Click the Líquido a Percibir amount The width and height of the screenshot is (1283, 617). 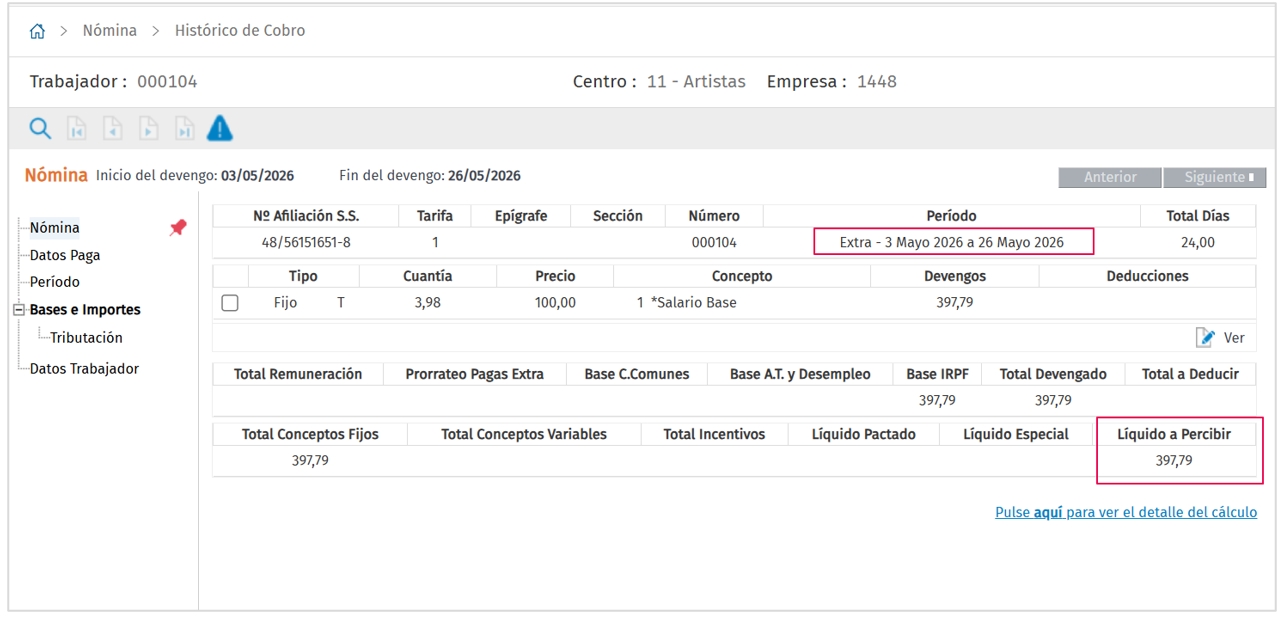pos(1174,461)
